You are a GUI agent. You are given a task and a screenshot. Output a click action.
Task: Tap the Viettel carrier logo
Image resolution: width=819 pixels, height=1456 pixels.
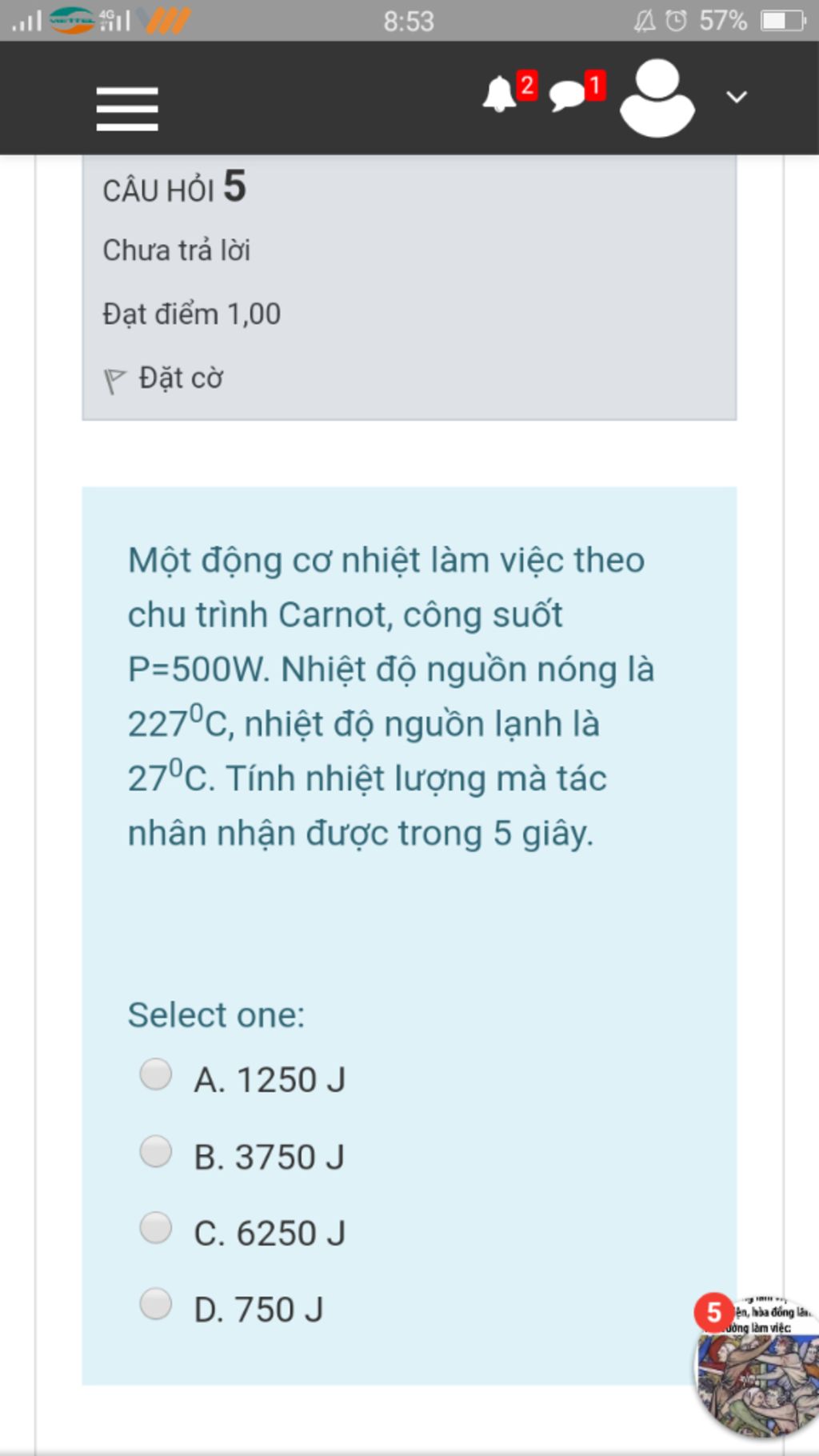coord(72,20)
